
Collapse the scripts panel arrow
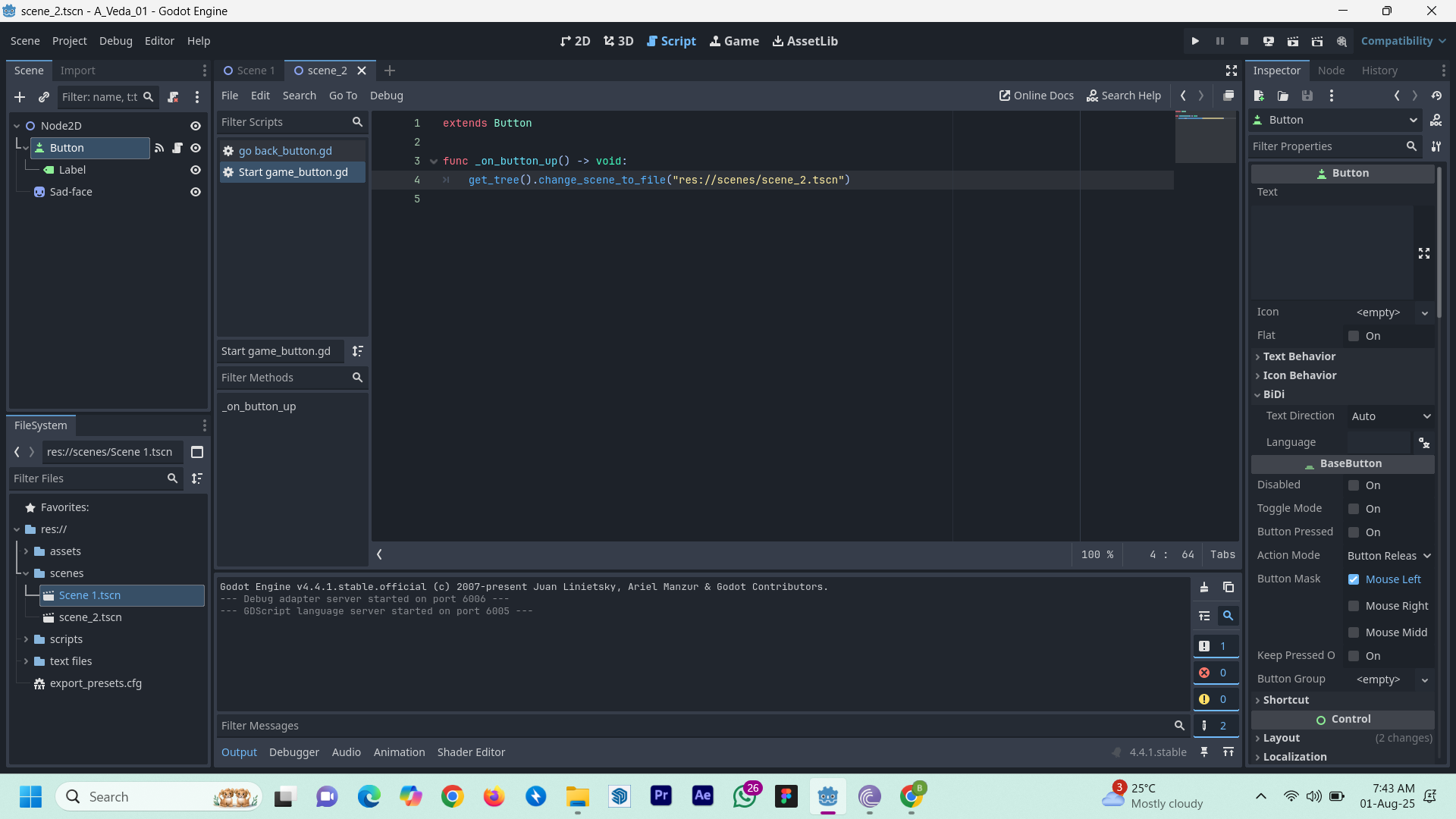[x=379, y=554]
